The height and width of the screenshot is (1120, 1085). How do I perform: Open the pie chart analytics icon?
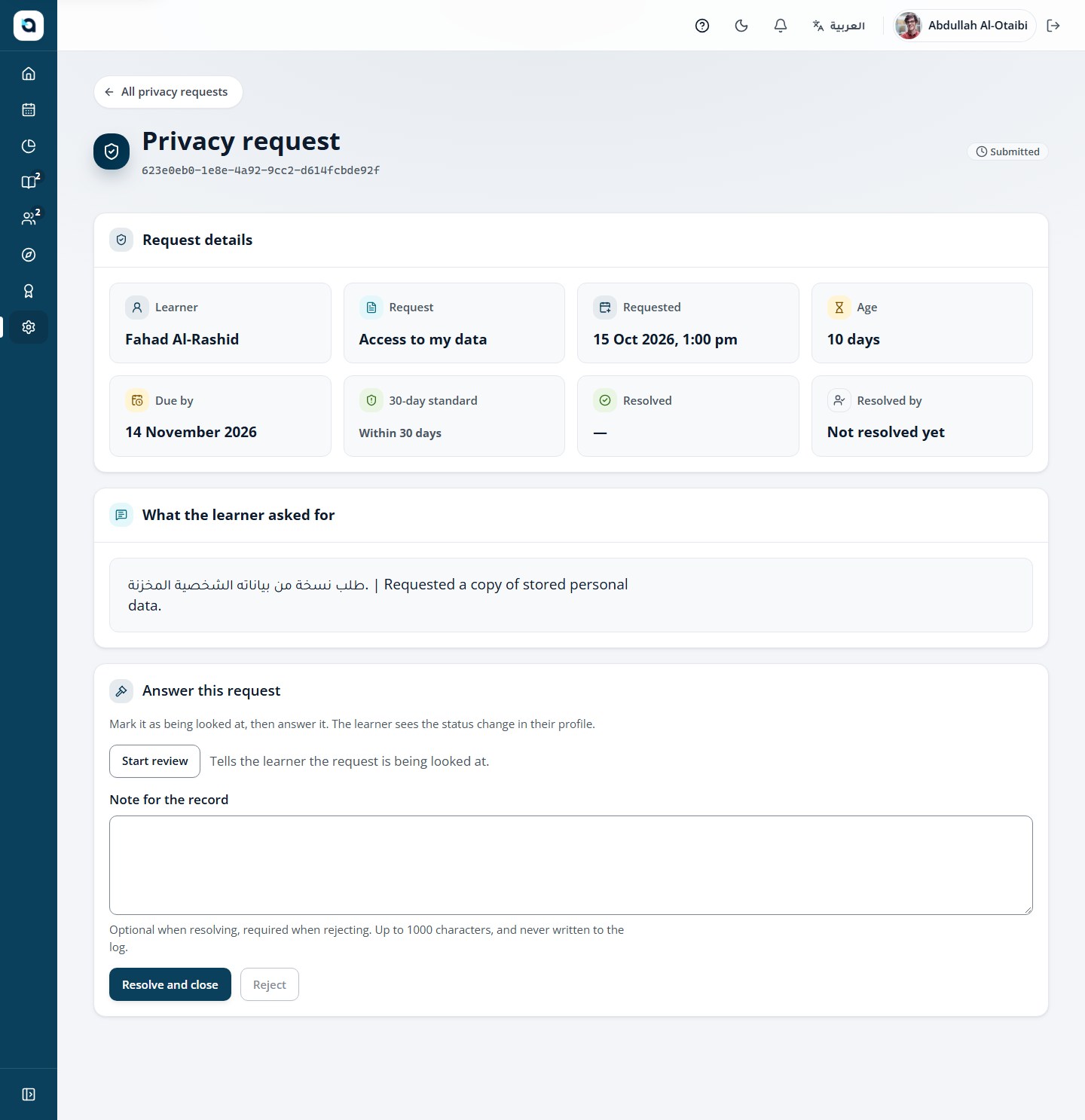point(29,146)
